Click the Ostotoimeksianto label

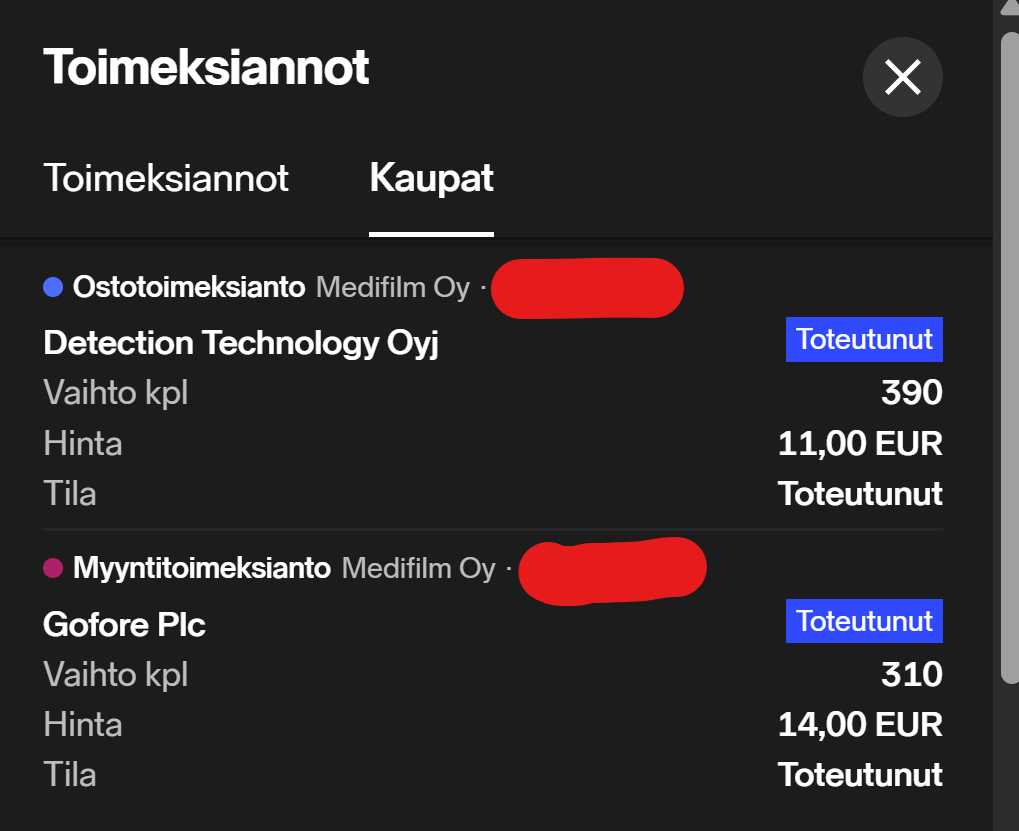tap(189, 288)
